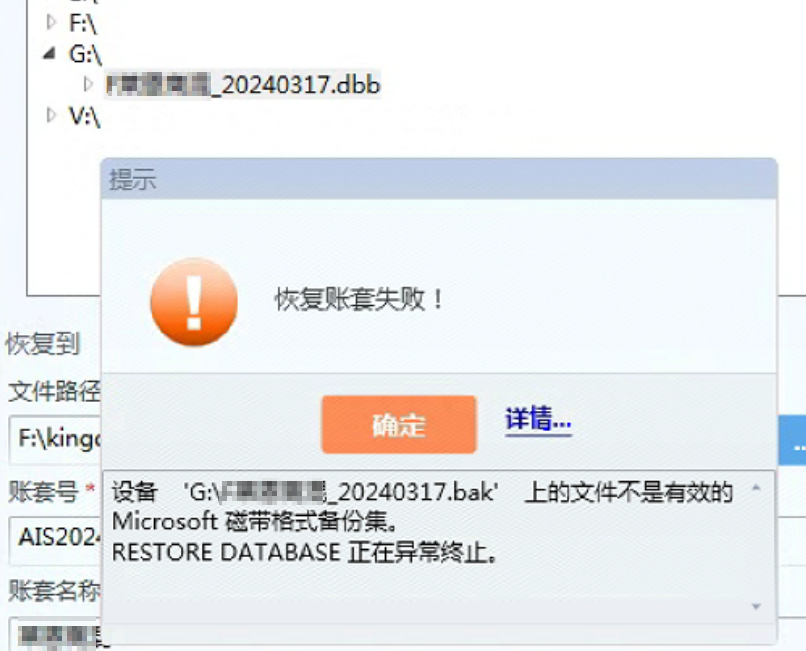Click the scroll down arrow in error details

(756, 607)
